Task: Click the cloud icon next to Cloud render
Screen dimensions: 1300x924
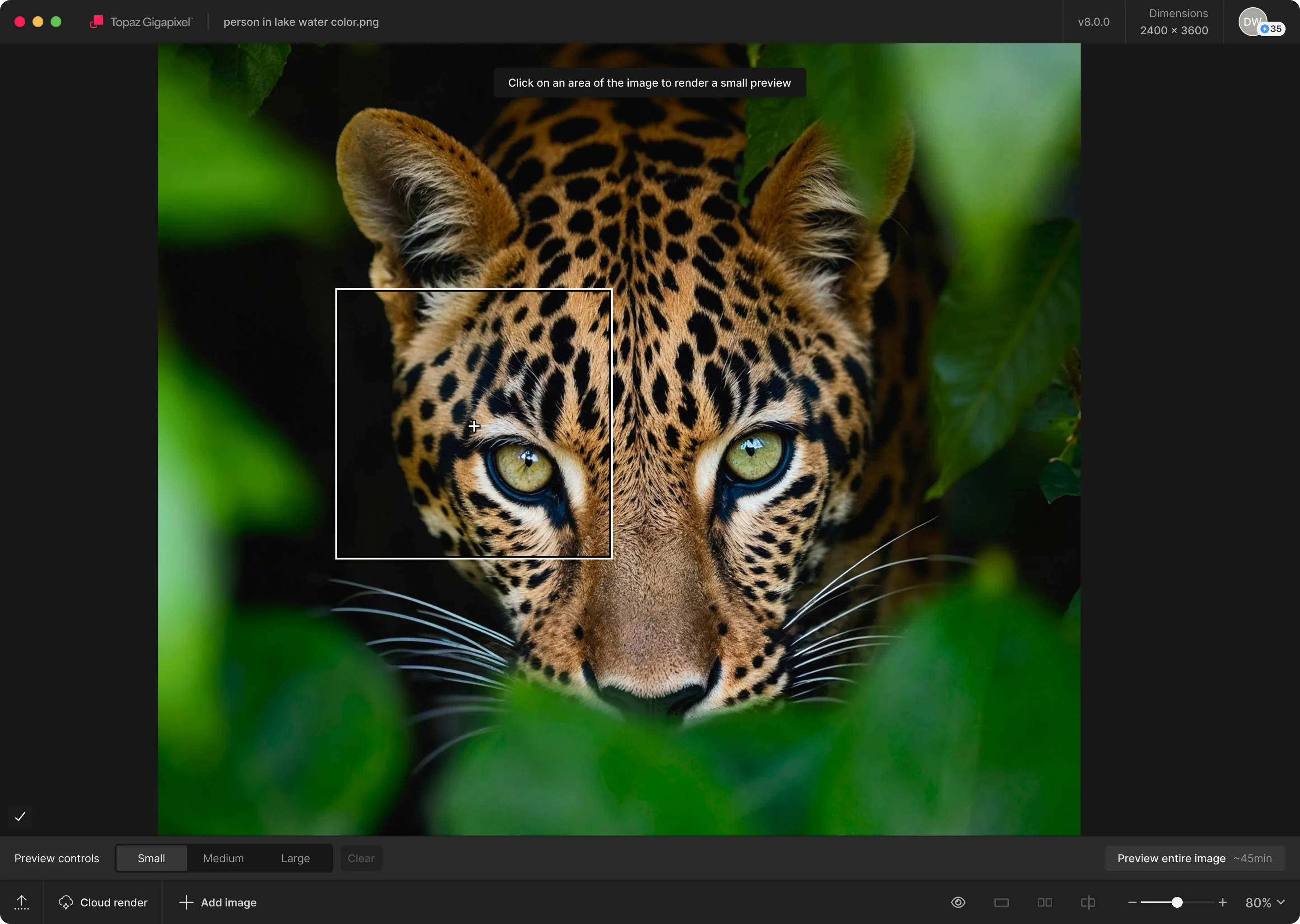Action: [x=65, y=902]
